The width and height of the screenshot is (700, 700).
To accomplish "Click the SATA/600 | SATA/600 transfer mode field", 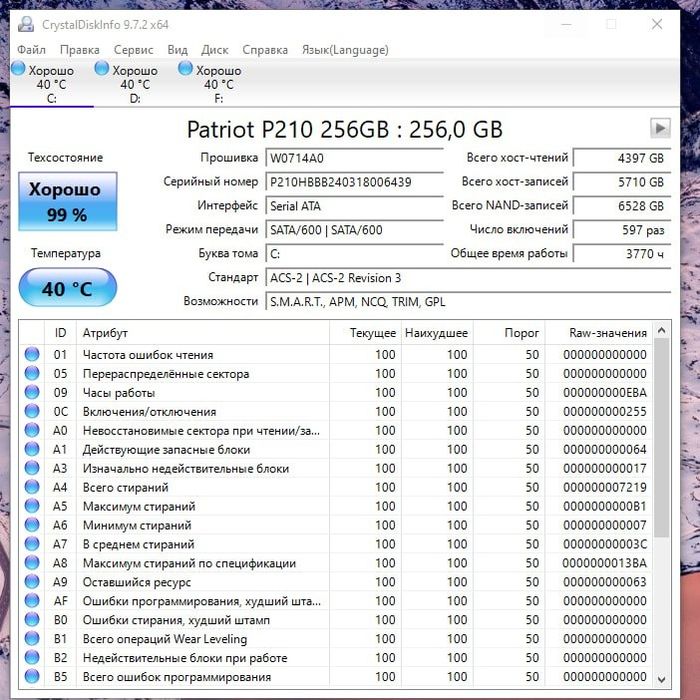I will click(354, 230).
